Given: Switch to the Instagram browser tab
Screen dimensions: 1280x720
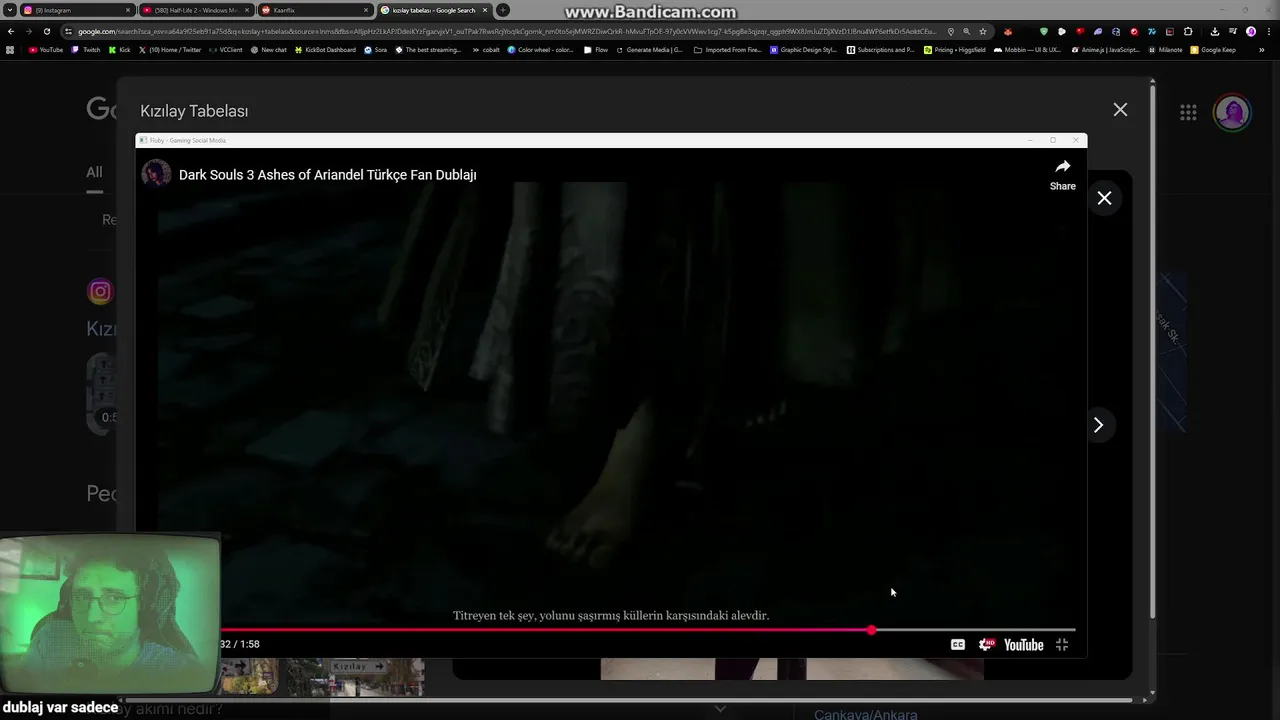Looking at the screenshot, I should (76, 10).
